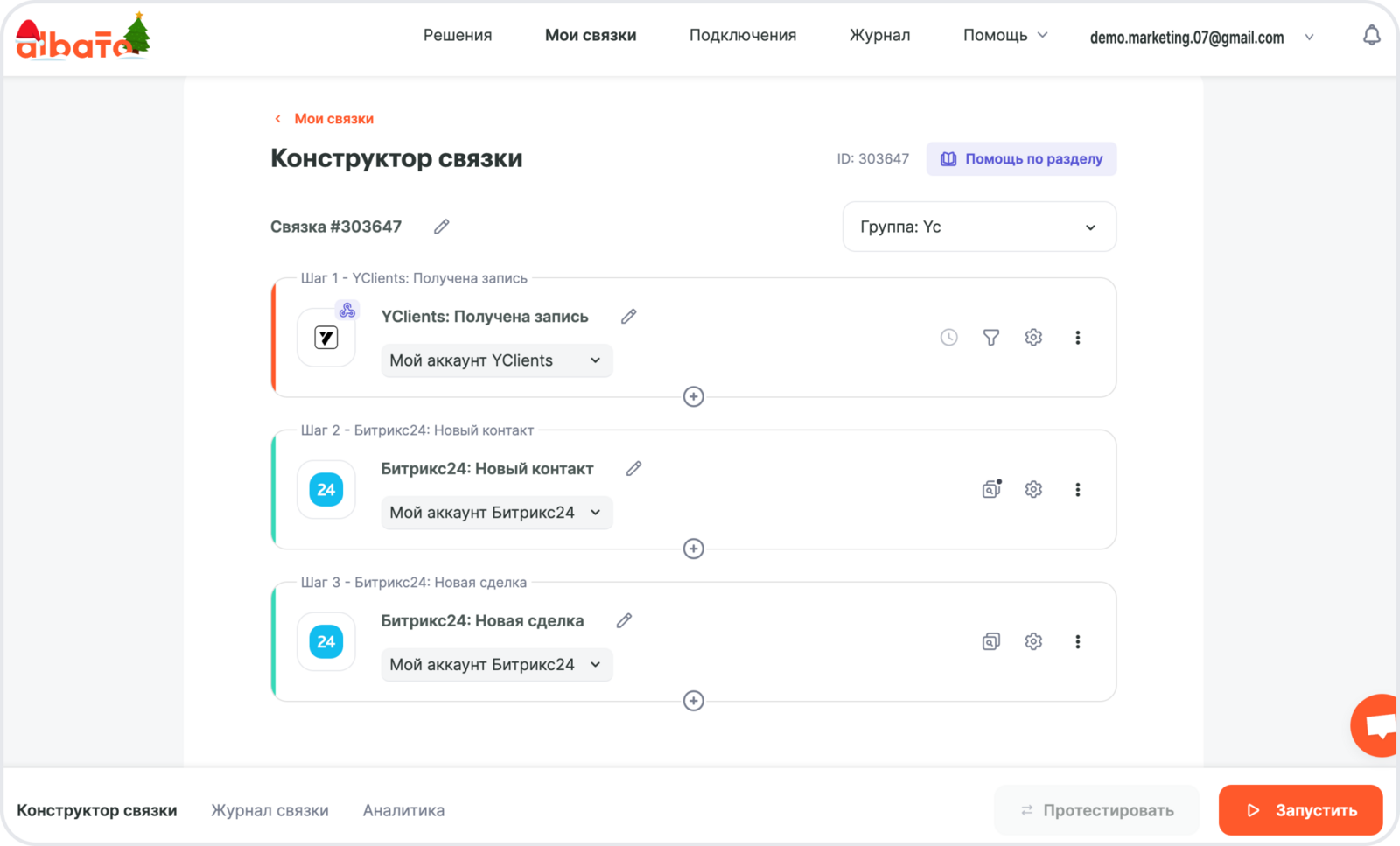Edit the Связка #303647 name with pencil icon
Screen dimensions: 1400x846
pyautogui.click(x=442, y=227)
